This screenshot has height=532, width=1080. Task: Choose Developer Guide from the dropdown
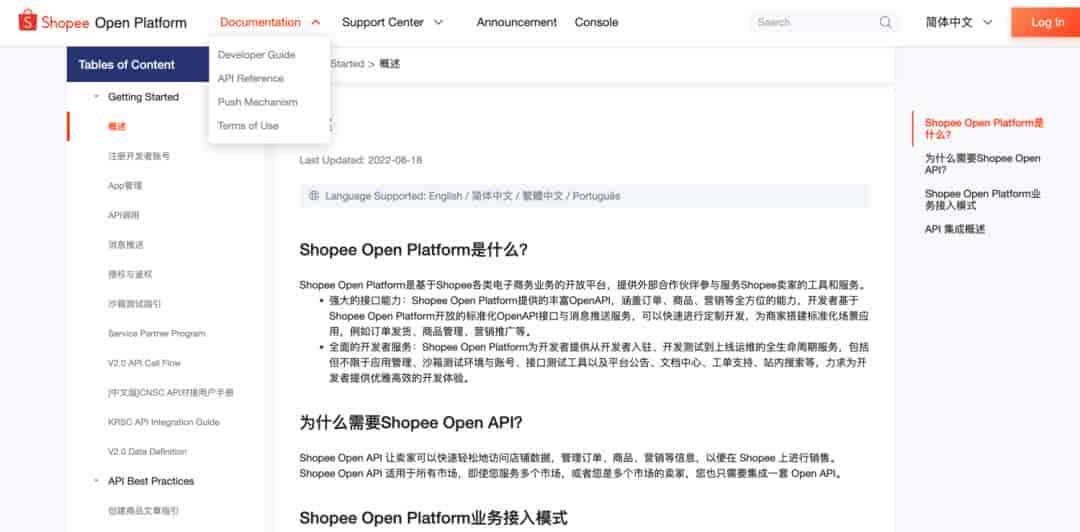tap(256, 54)
